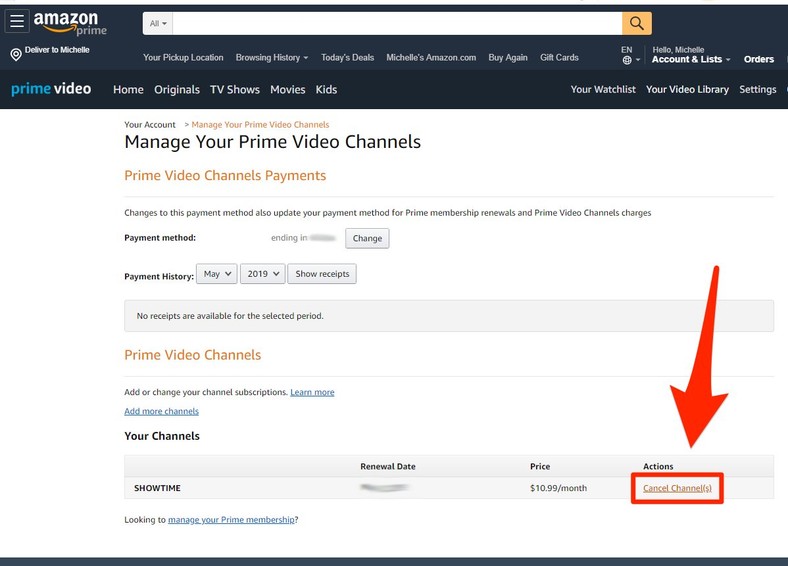Screen dimensions: 788x566
Task: Click the Show receipts button
Action: (x=322, y=273)
